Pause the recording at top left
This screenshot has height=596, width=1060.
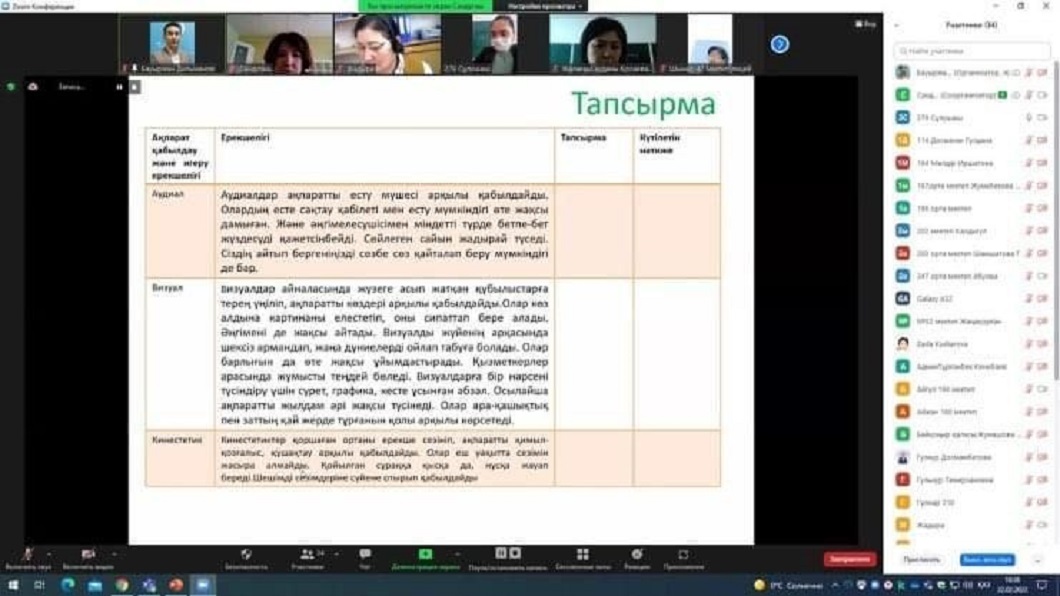click(119, 87)
